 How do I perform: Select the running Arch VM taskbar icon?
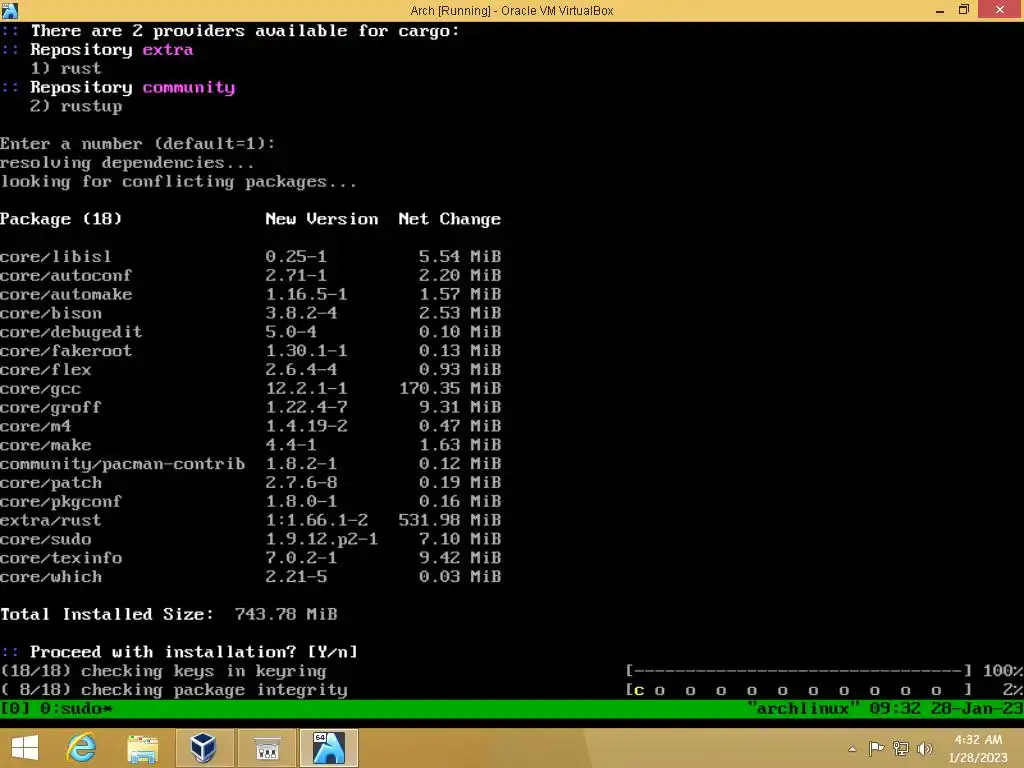[x=328, y=748]
